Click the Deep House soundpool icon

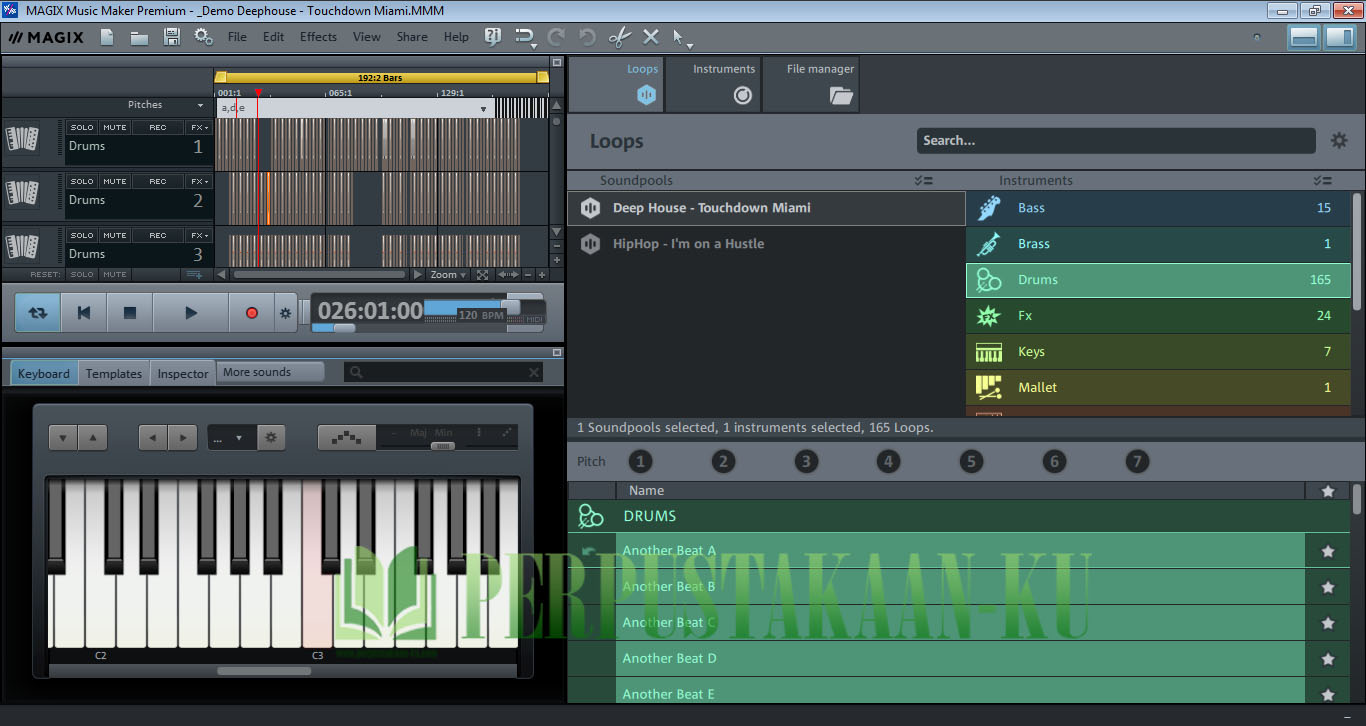pos(590,208)
